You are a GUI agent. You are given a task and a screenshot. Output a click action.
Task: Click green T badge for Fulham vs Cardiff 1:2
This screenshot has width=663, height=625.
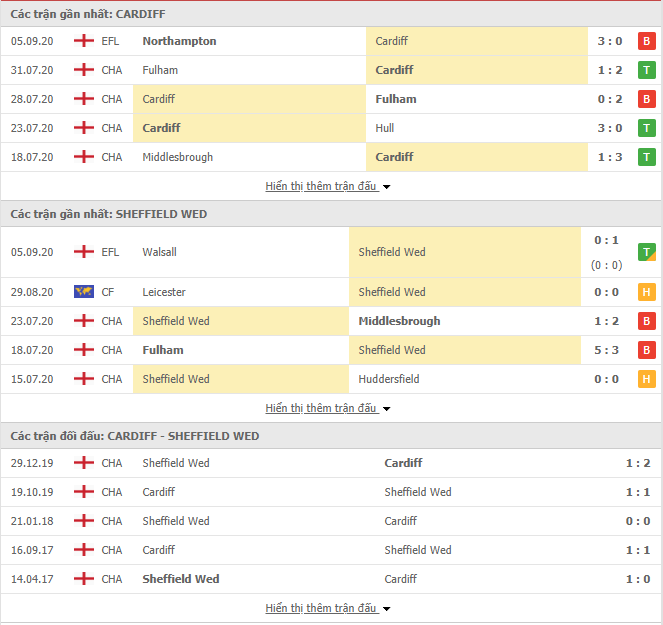pyautogui.click(x=647, y=70)
